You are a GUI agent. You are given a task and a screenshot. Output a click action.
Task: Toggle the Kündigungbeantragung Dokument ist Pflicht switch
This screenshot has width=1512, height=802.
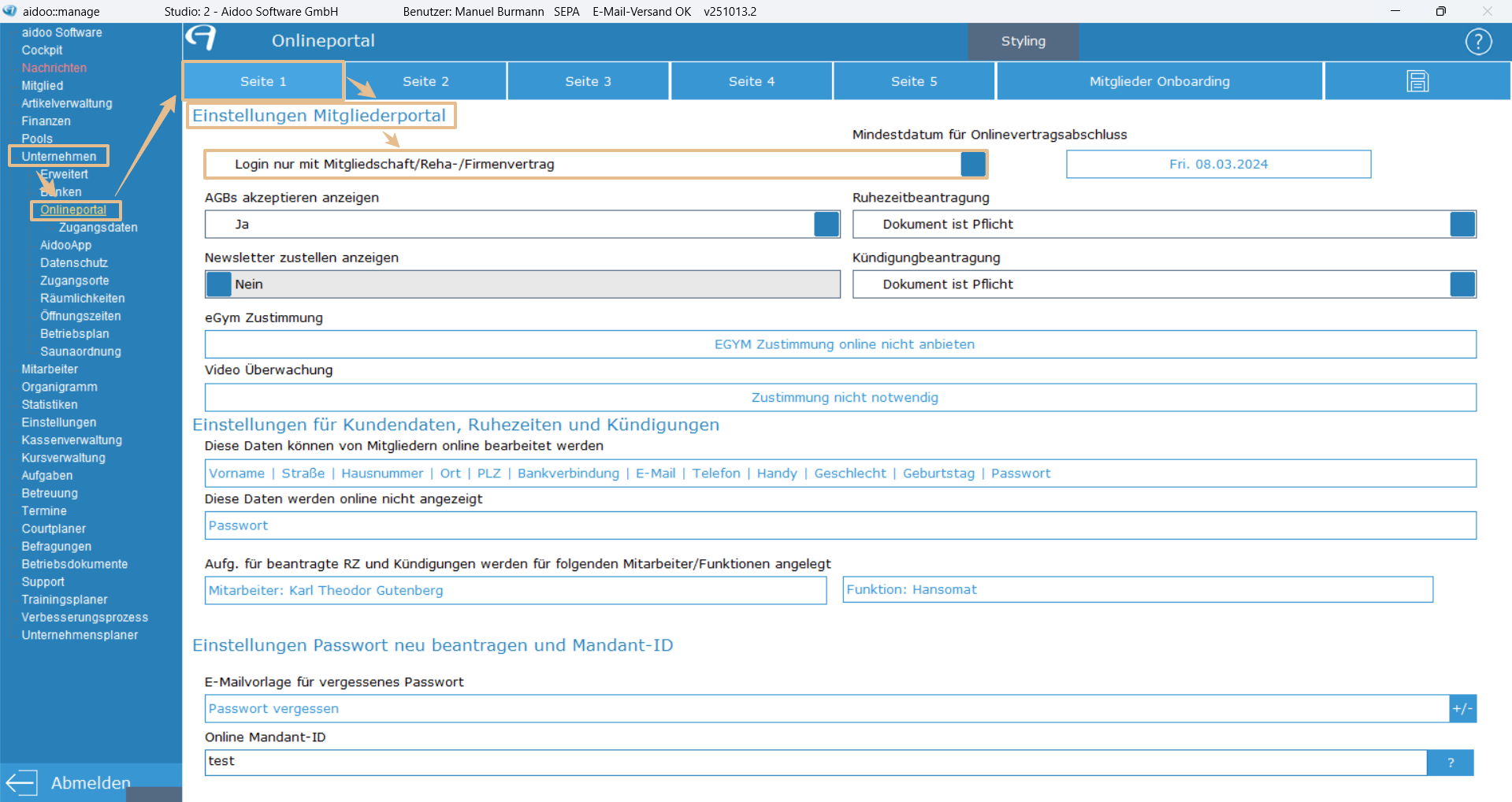[1462, 284]
